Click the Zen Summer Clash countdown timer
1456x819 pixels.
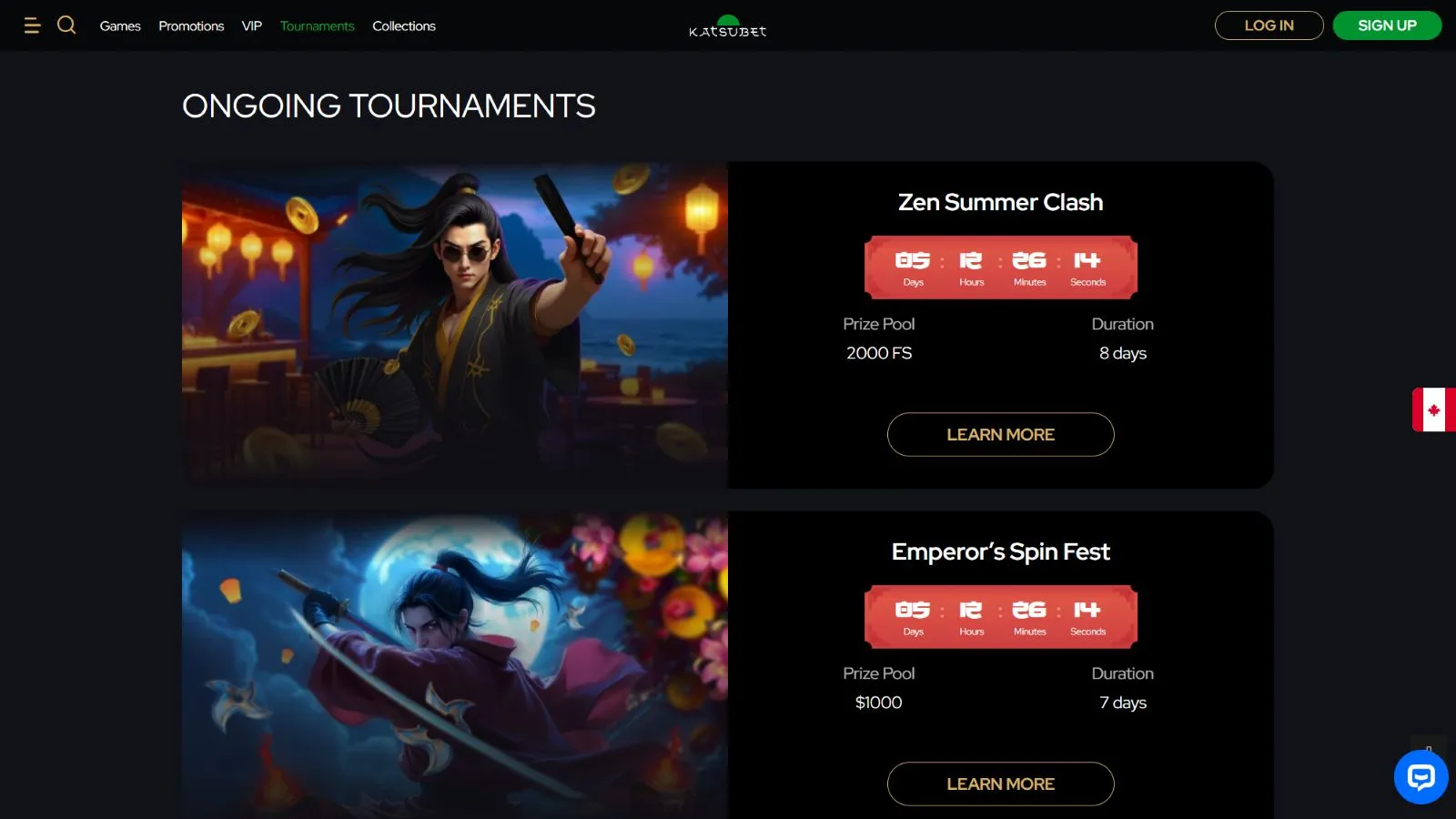1000,268
